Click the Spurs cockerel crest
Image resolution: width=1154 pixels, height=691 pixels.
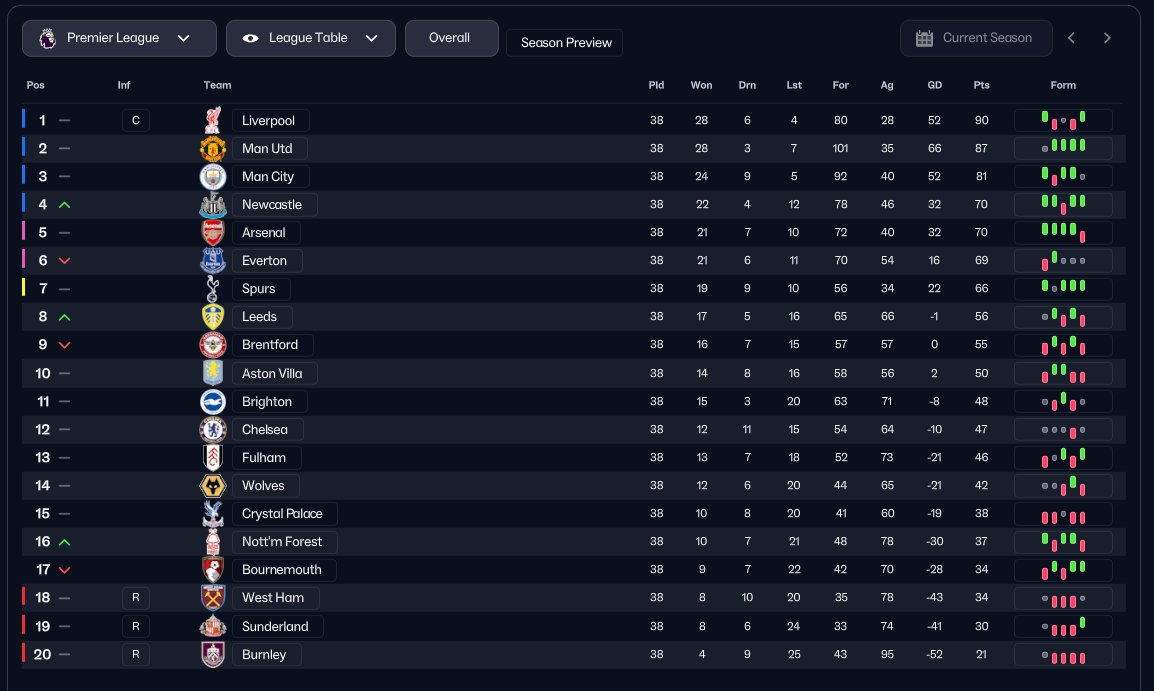pyautogui.click(x=213, y=289)
